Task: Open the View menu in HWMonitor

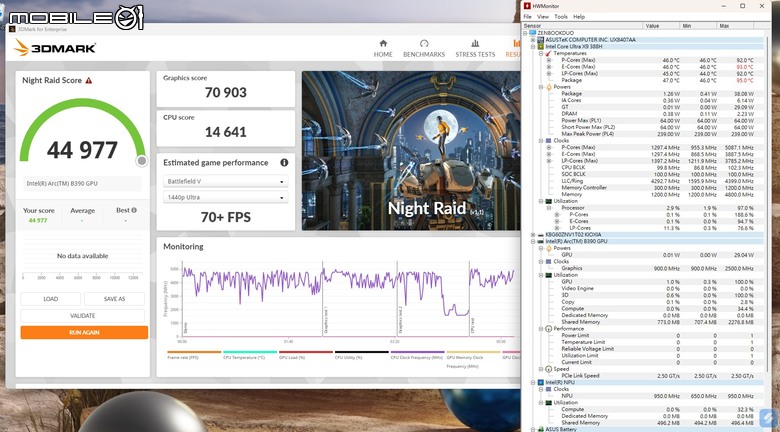Action: (x=543, y=16)
